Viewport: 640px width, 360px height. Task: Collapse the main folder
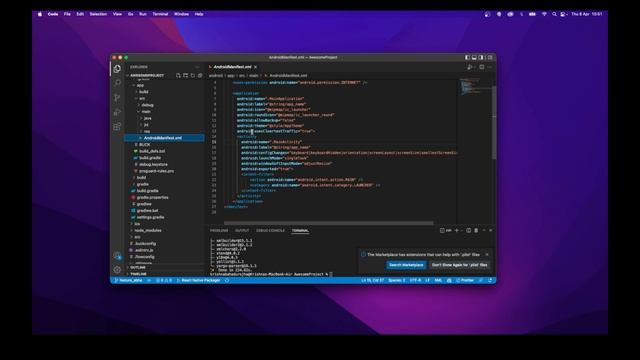coord(146,111)
